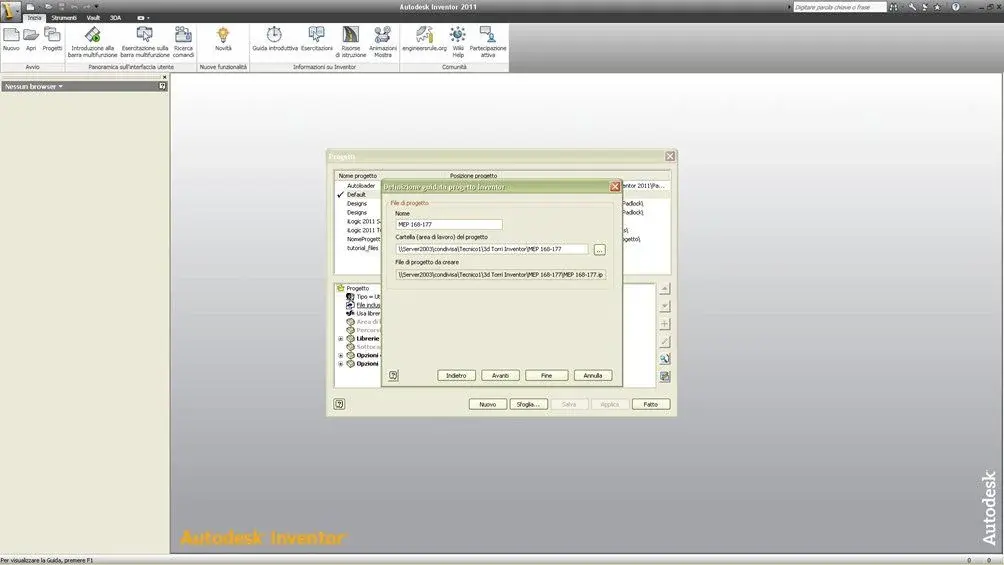Screen dimensions: 1004x565
Task: Click the Indietro button
Action: coord(457,375)
